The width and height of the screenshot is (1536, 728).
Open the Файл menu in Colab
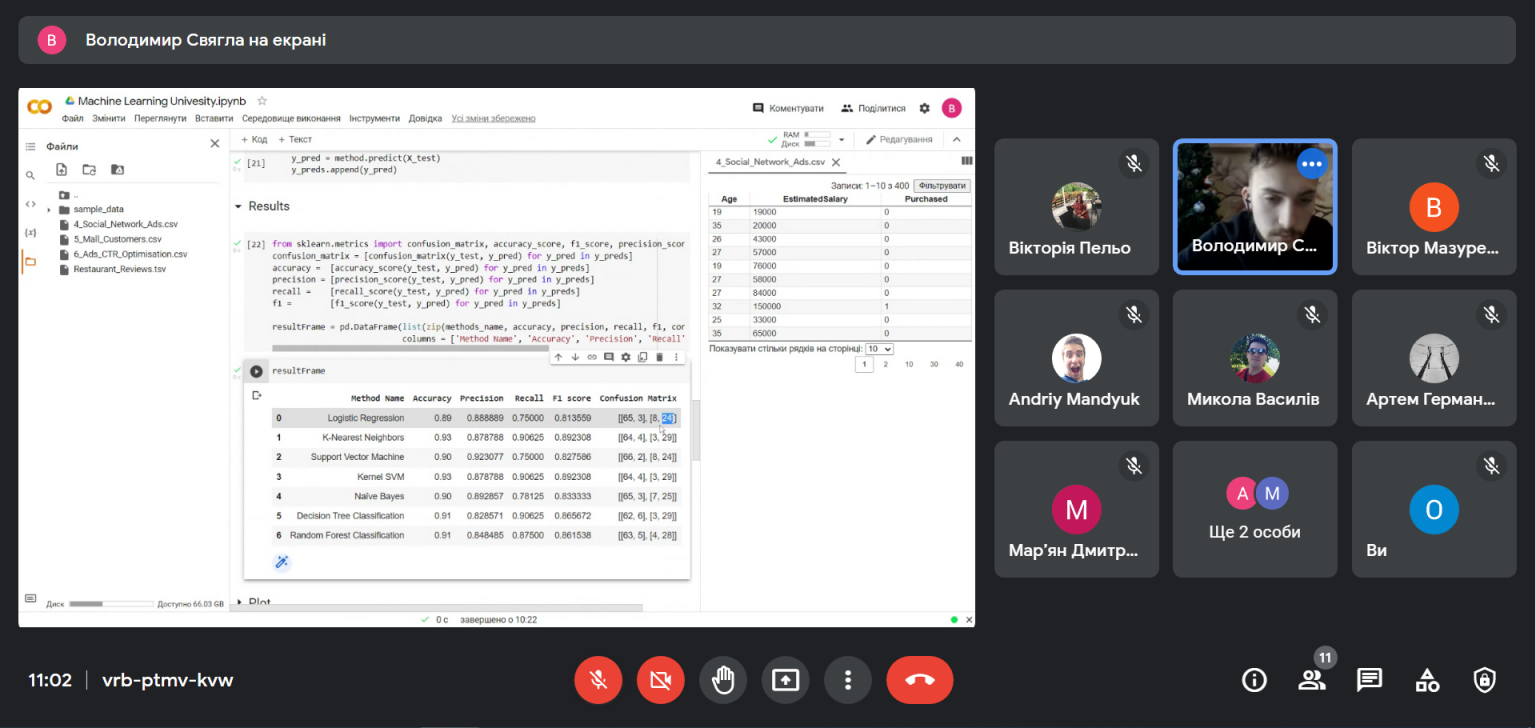point(72,118)
